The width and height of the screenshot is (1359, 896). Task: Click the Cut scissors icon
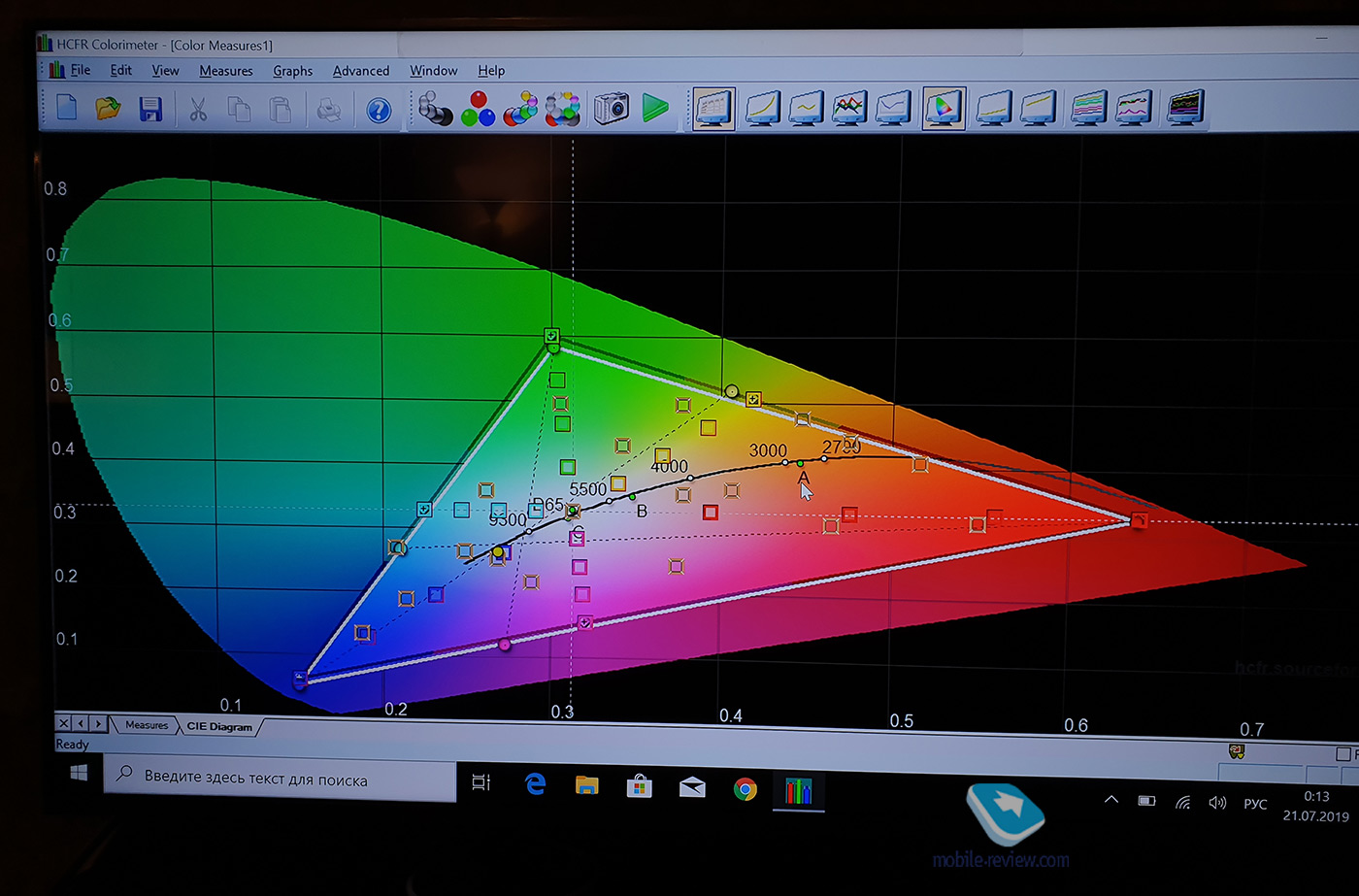(x=198, y=108)
